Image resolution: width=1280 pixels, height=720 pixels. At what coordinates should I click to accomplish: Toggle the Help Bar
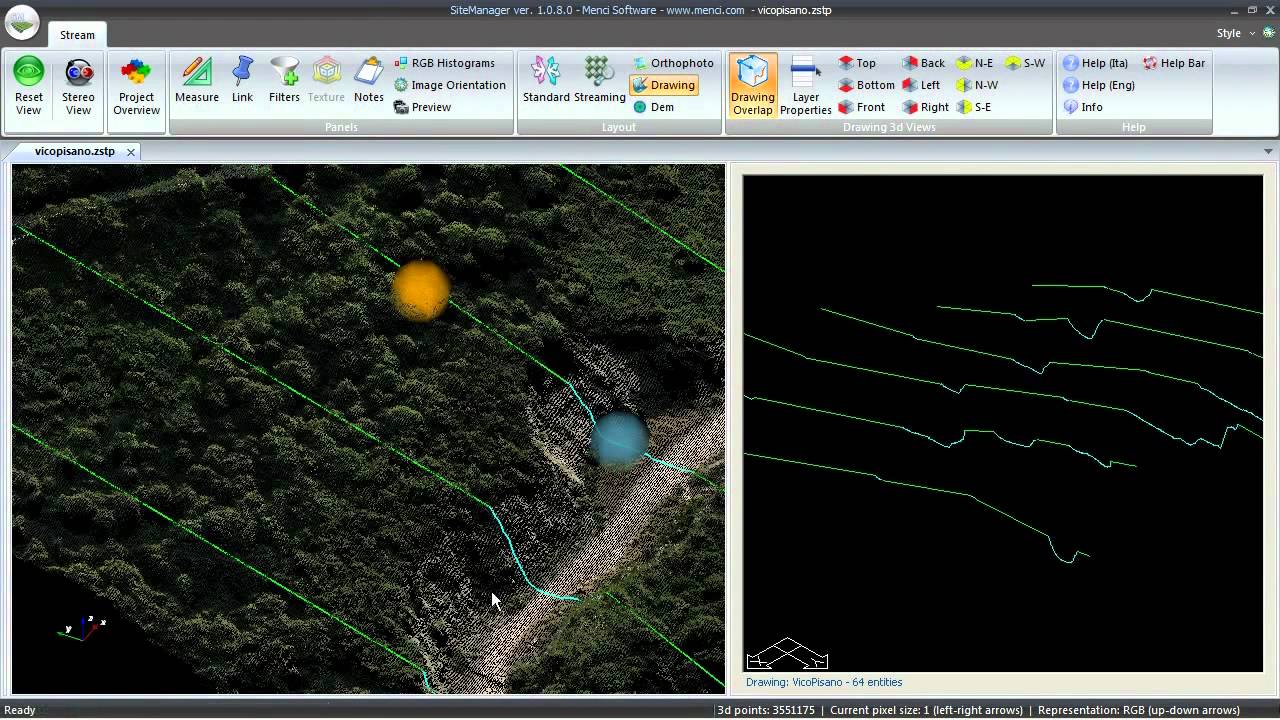click(1174, 63)
